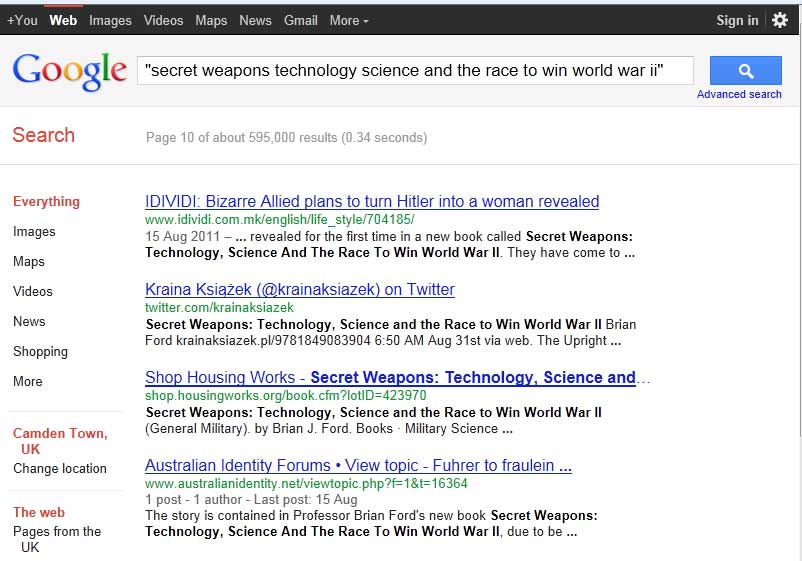Open the Australian Identity Forums result
The height and width of the screenshot is (561, 802).
pos(358,465)
